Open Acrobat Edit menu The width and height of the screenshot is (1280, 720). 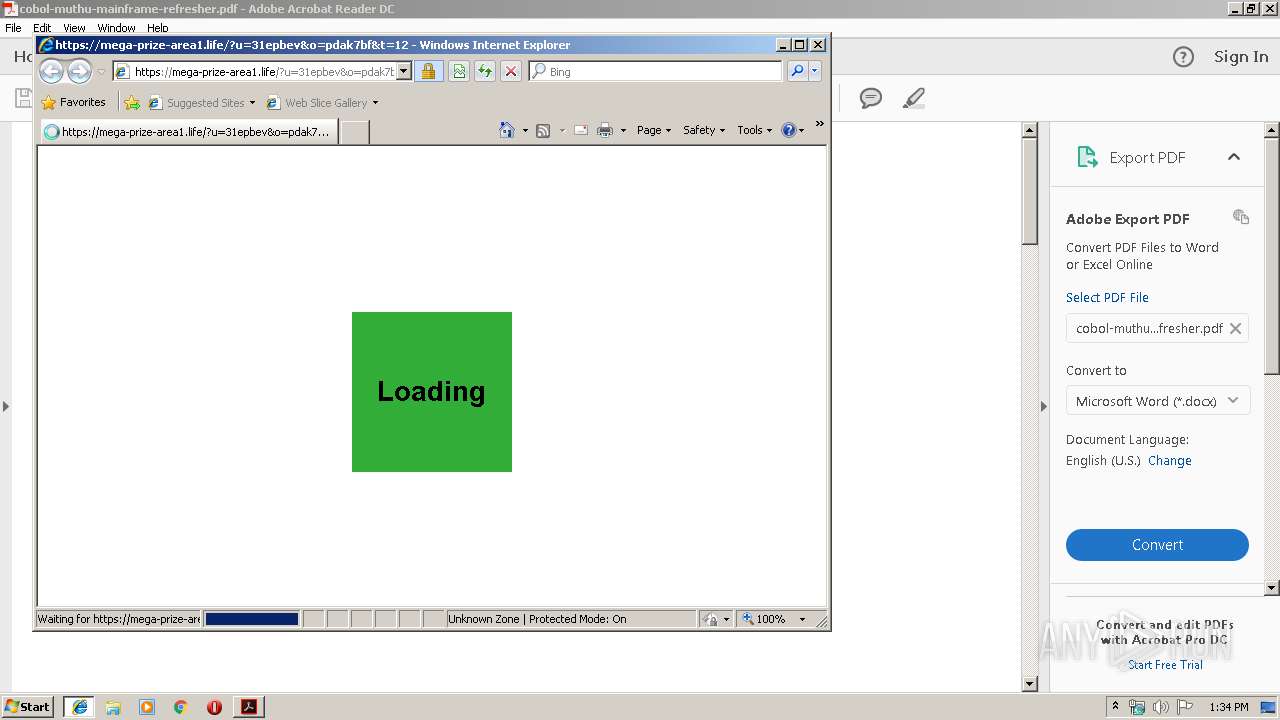tap(42, 28)
